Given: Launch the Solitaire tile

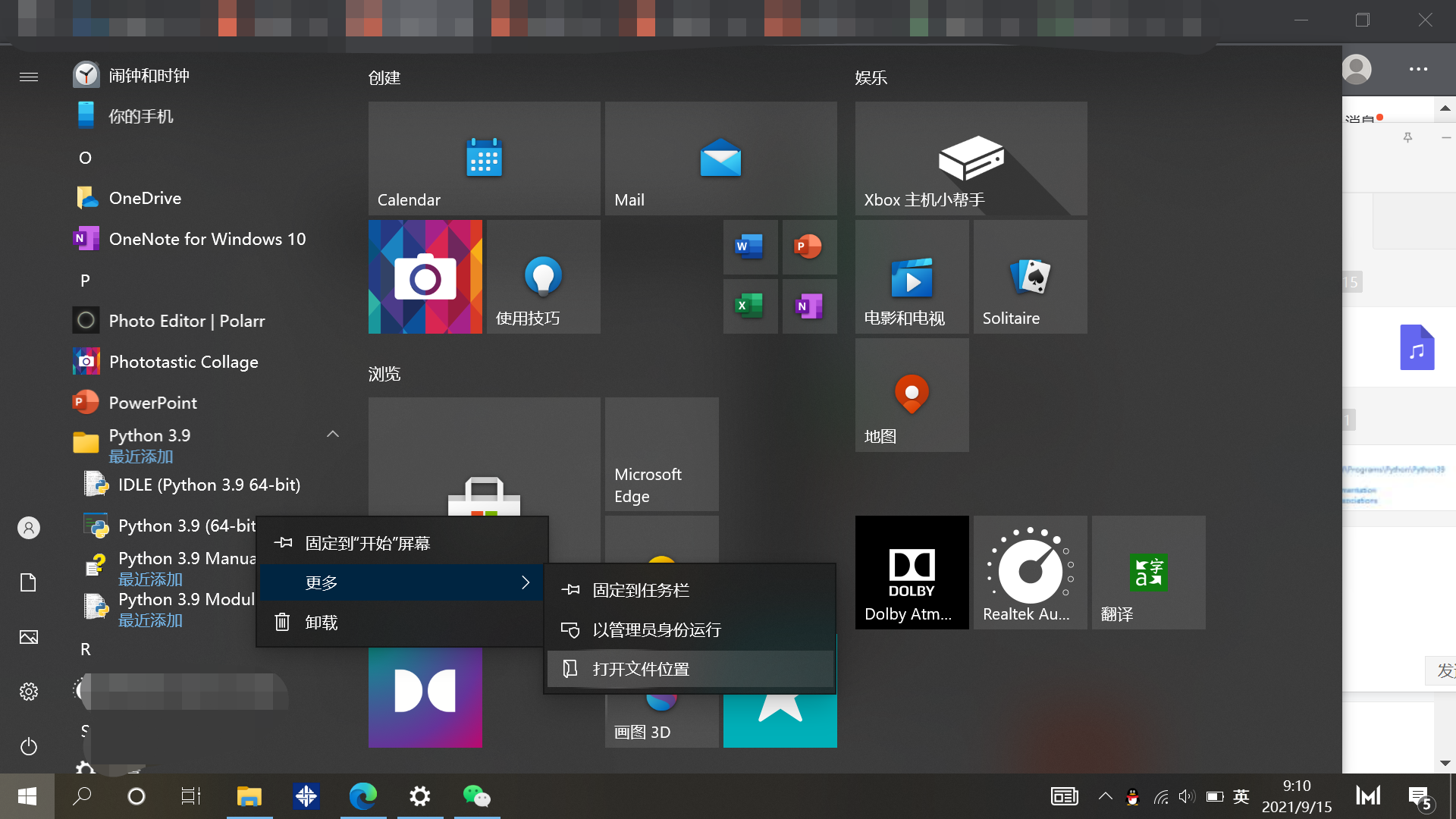Looking at the screenshot, I should tap(1030, 277).
